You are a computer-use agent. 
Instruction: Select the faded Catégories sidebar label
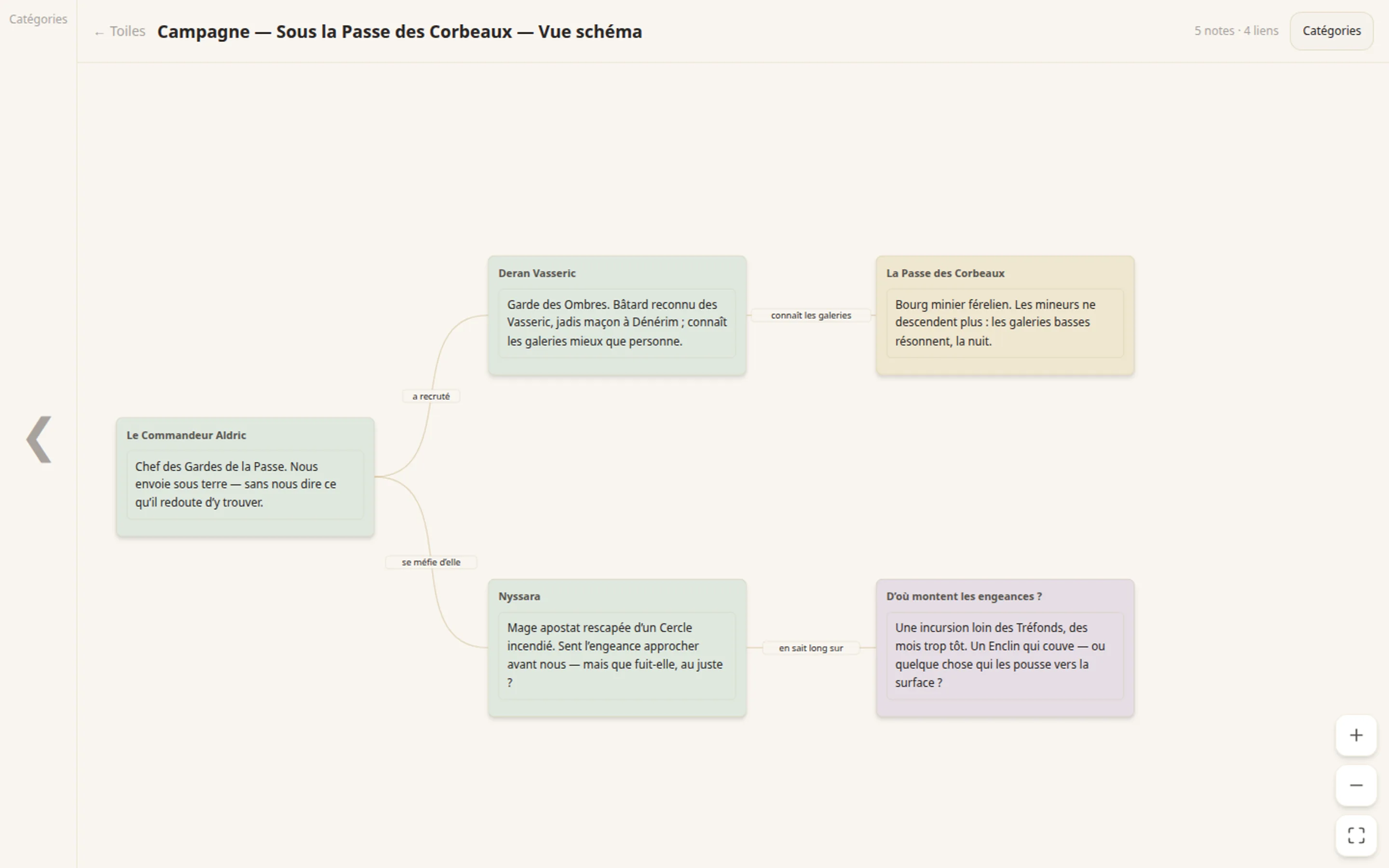38,19
